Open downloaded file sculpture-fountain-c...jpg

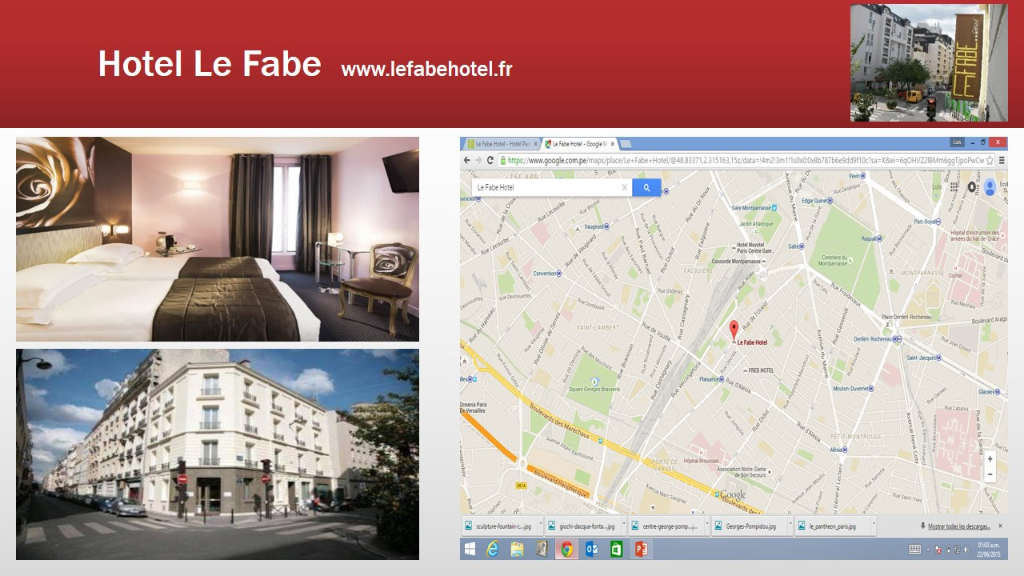coord(499,526)
